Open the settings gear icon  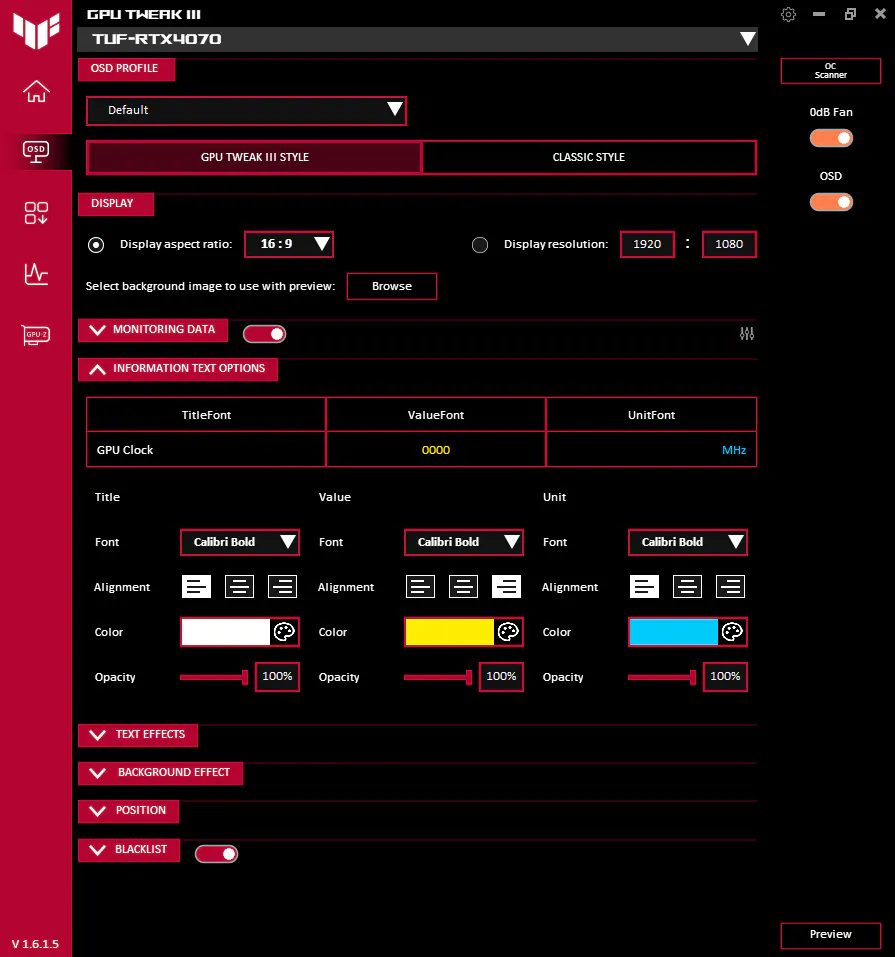(788, 14)
